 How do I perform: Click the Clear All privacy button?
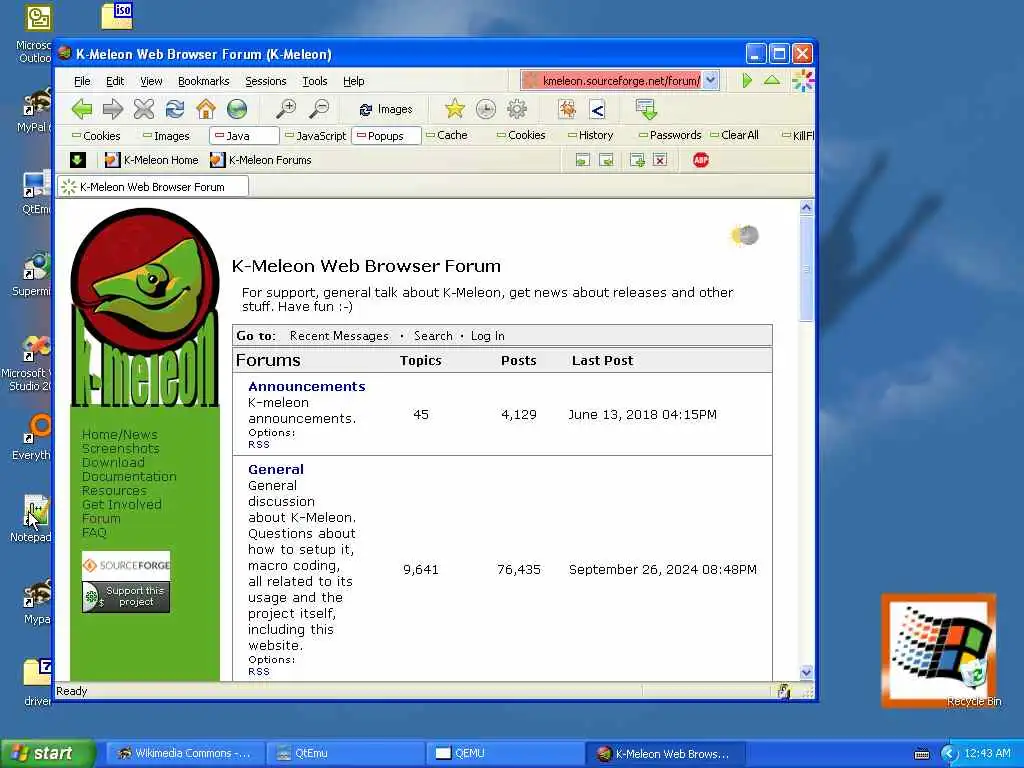click(735, 135)
